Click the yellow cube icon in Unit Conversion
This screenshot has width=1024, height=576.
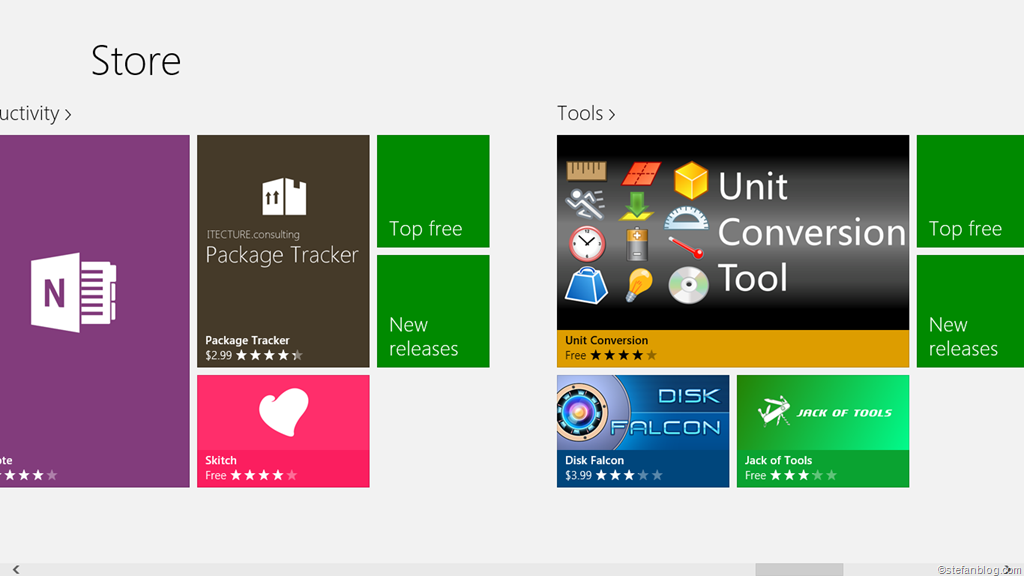[x=690, y=180]
